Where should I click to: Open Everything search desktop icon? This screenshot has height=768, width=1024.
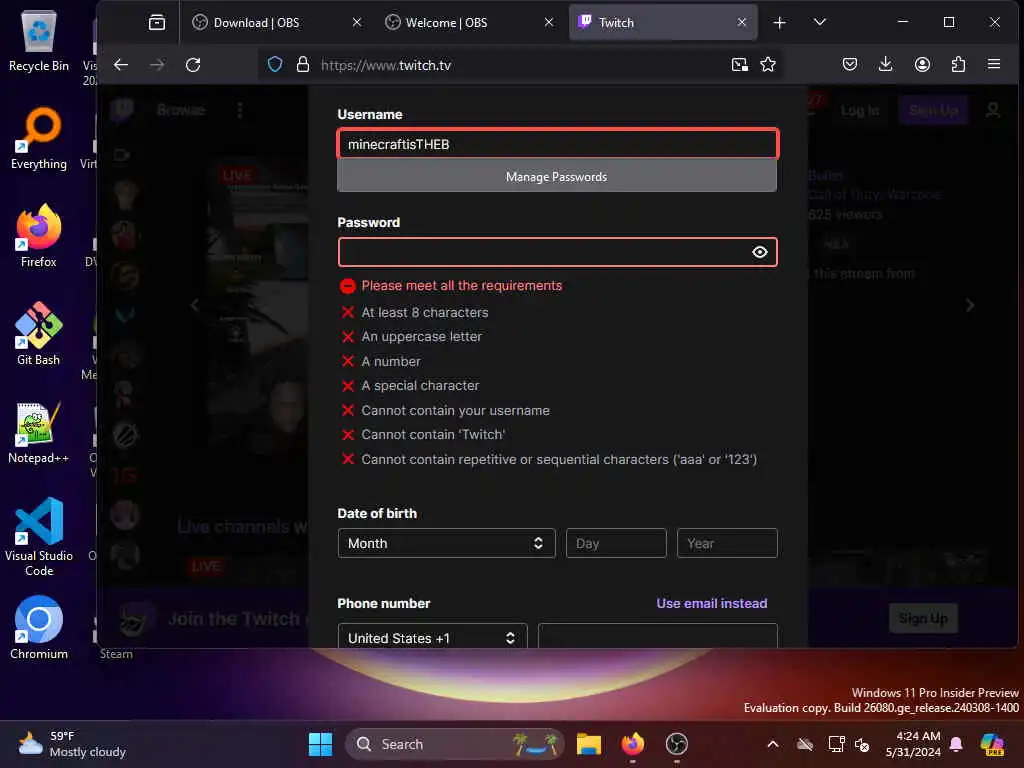[39, 139]
